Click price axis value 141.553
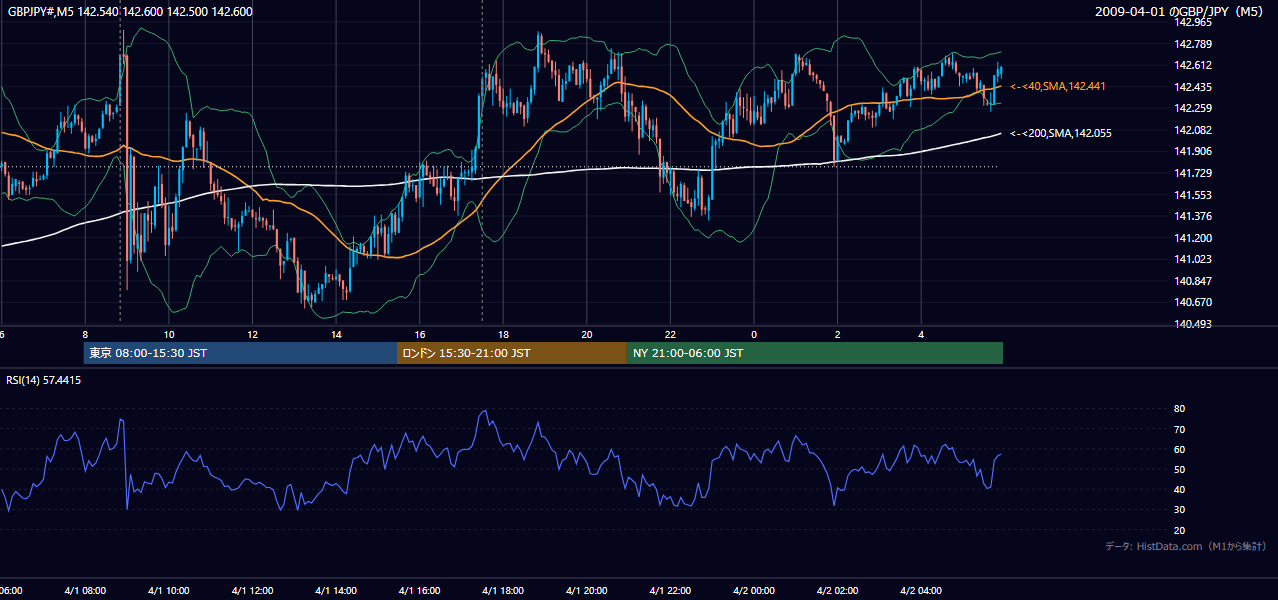This screenshot has width=1278, height=600. (1192, 195)
